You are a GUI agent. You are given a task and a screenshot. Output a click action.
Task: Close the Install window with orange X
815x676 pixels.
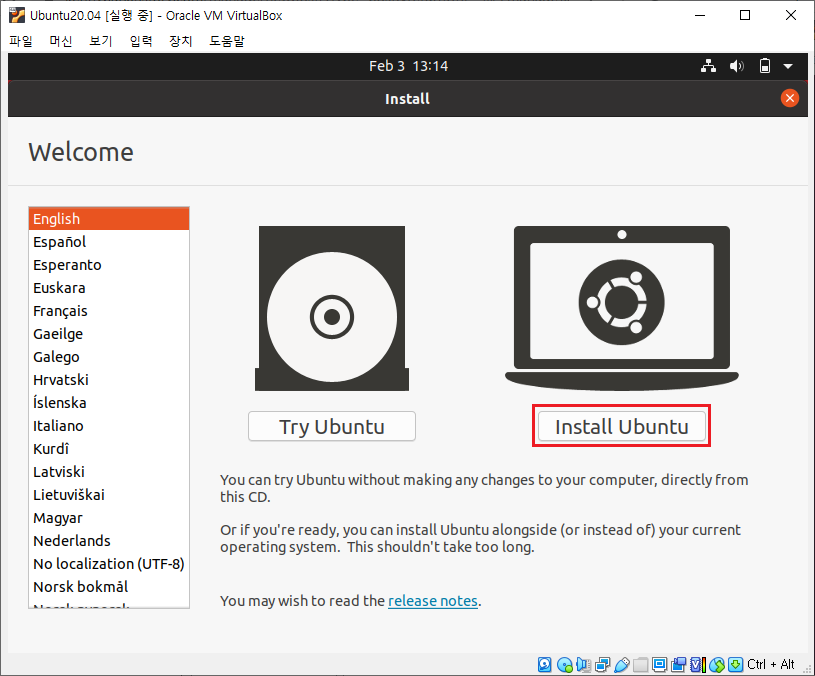(790, 98)
